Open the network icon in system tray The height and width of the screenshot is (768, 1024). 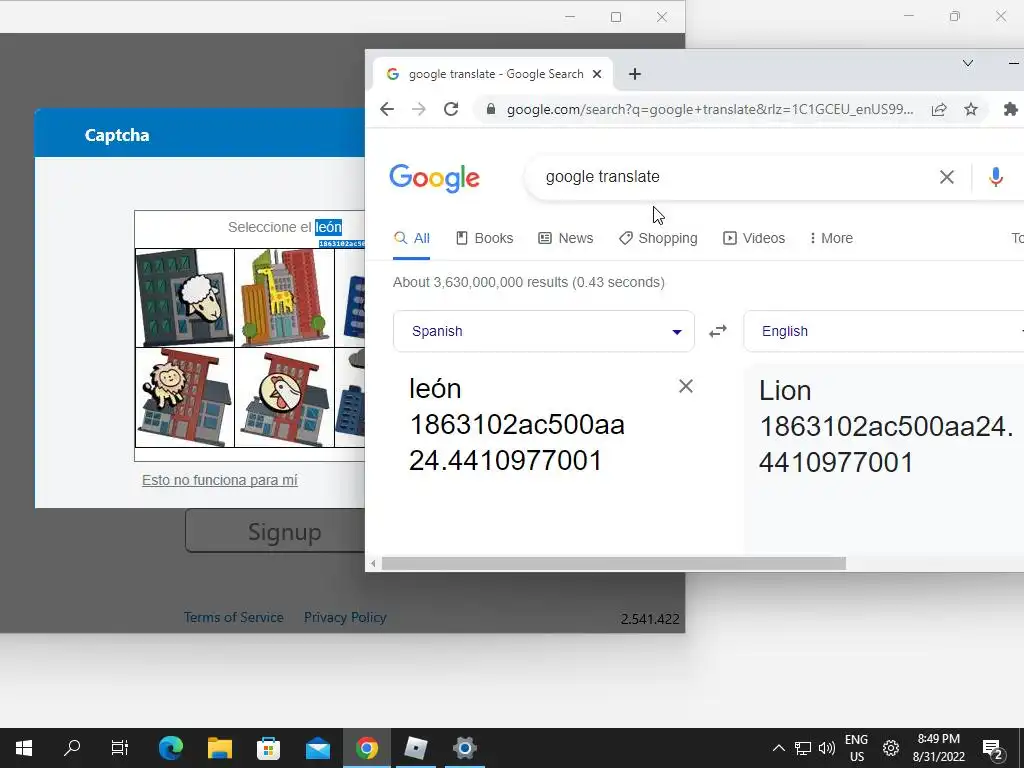803,748
